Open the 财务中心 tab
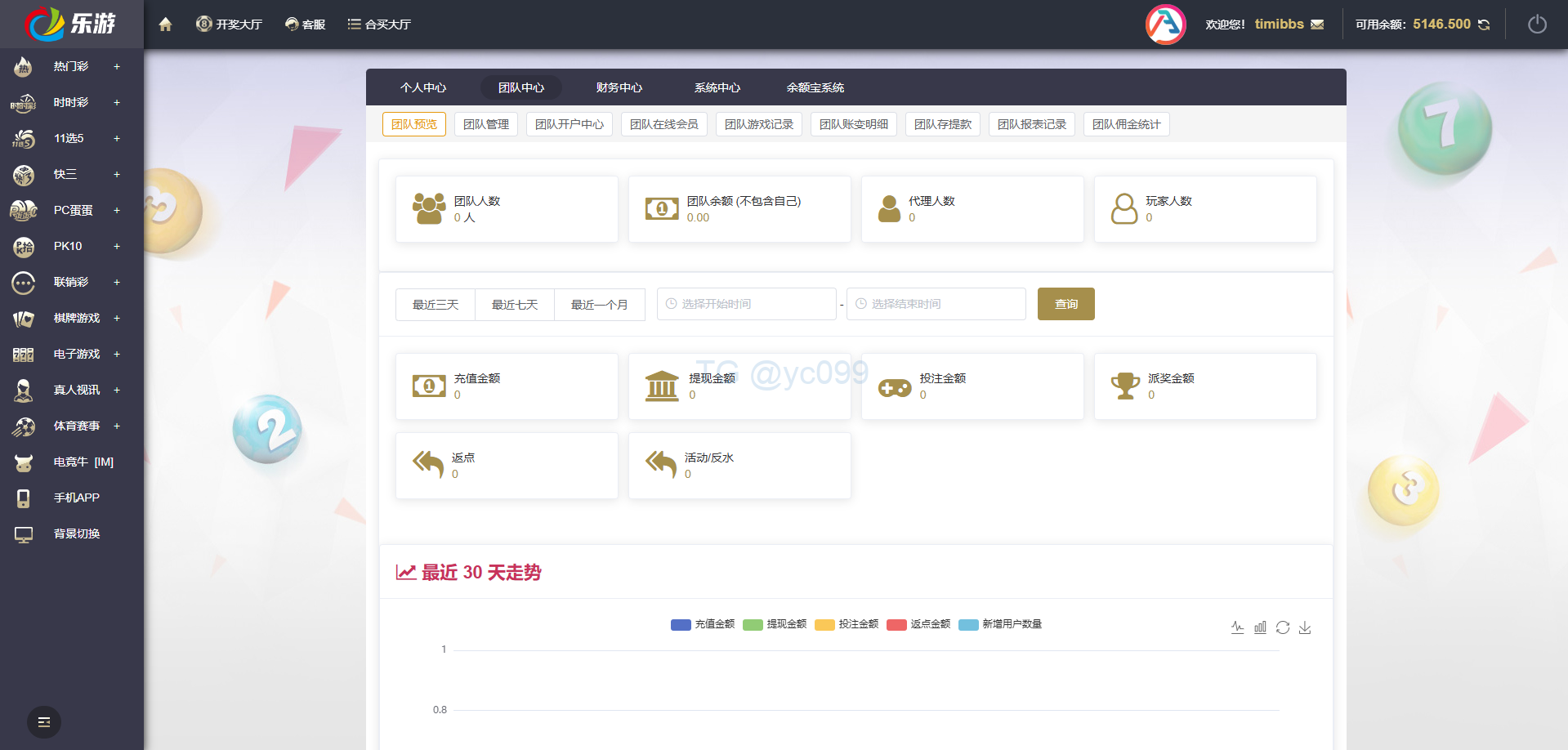This screenshot has width=1568, height=750. pos(619,87)
